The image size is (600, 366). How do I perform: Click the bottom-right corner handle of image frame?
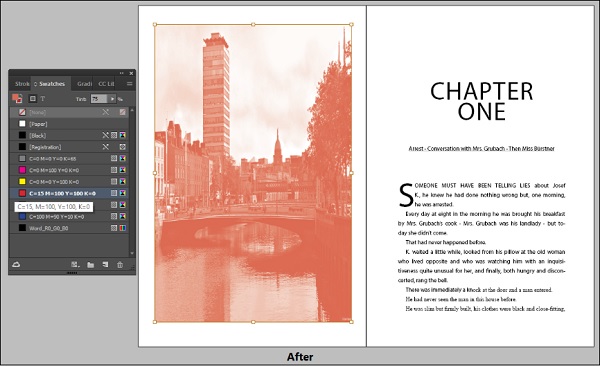pyautogui.click(x=352, y=322)
